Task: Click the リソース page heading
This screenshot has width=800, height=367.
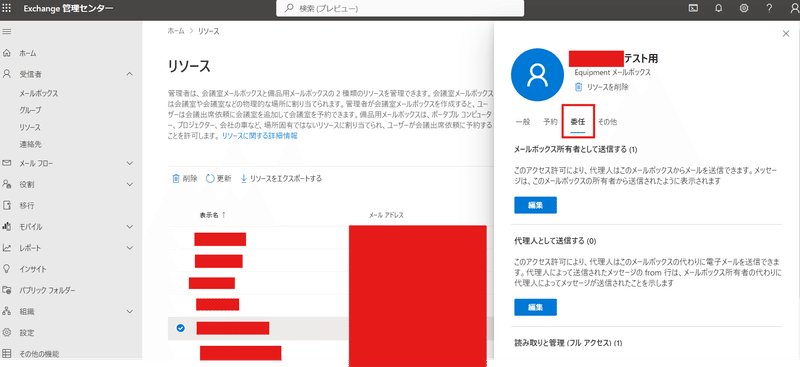Action: pyautogui.click(x=189, y=66)
